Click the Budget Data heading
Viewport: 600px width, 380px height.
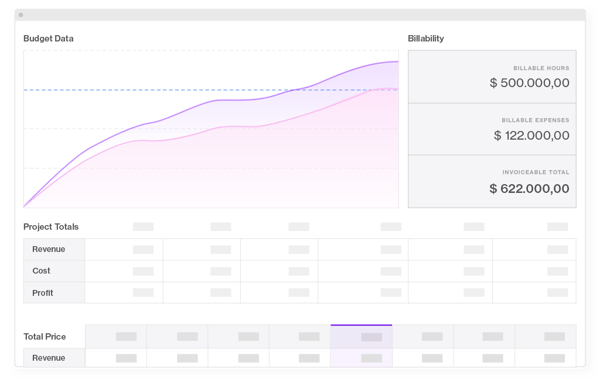[48, 38]
